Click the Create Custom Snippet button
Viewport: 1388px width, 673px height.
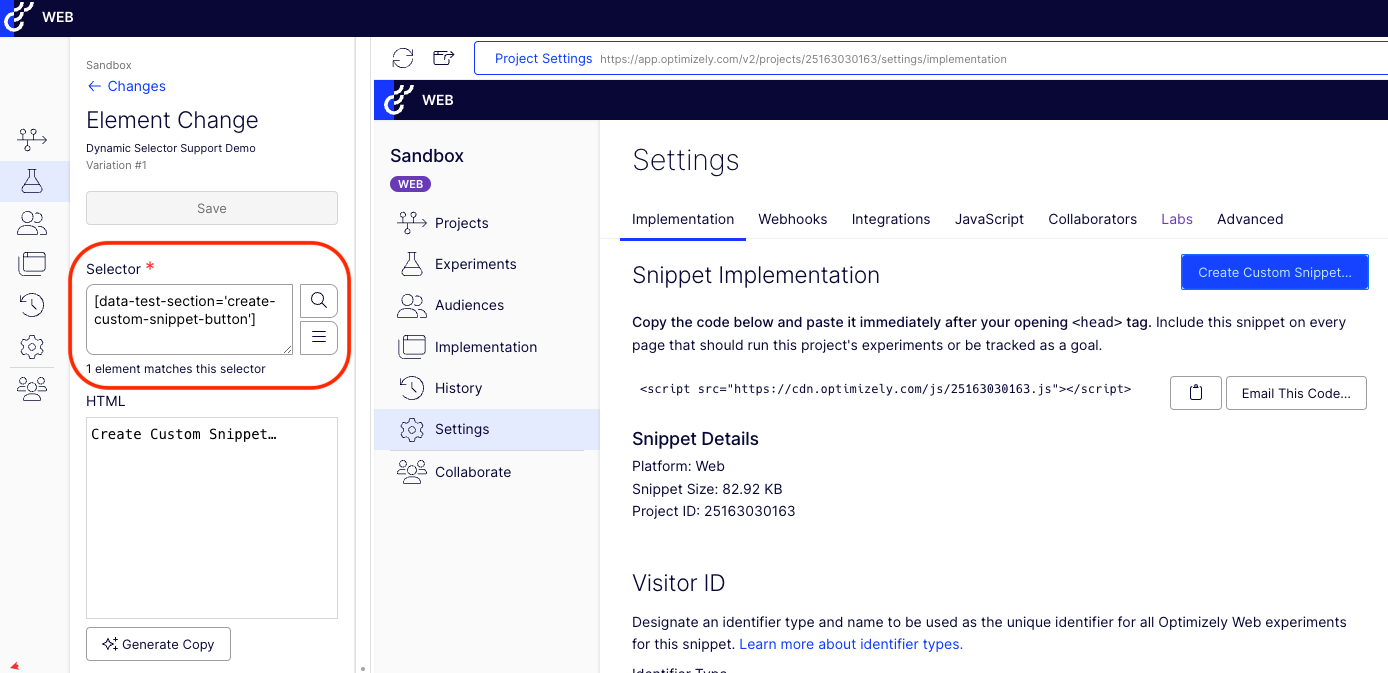pos(1274,272)
